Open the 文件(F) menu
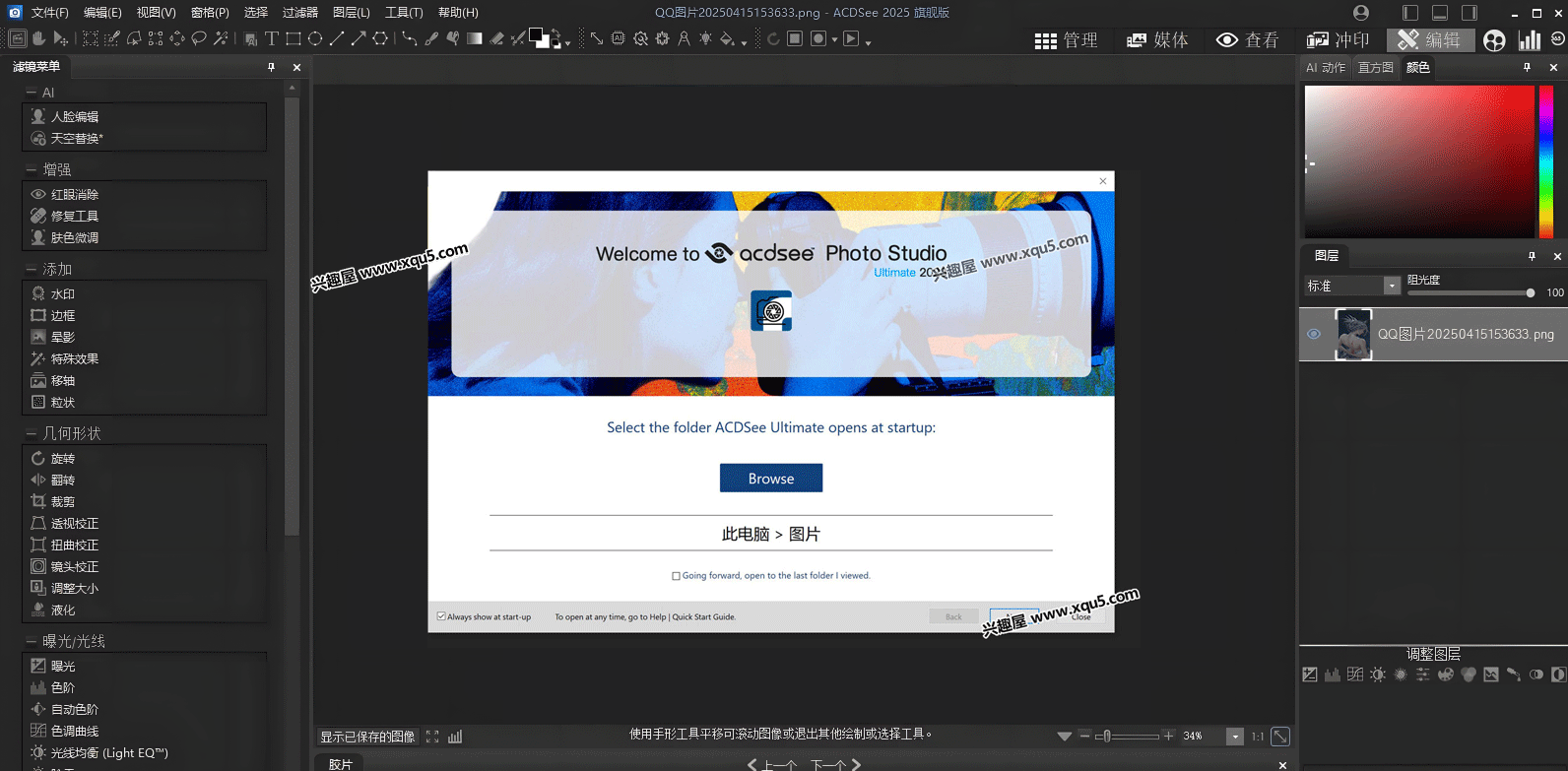Viewport: 1568px width, 771px height. (x=50, y=13)
